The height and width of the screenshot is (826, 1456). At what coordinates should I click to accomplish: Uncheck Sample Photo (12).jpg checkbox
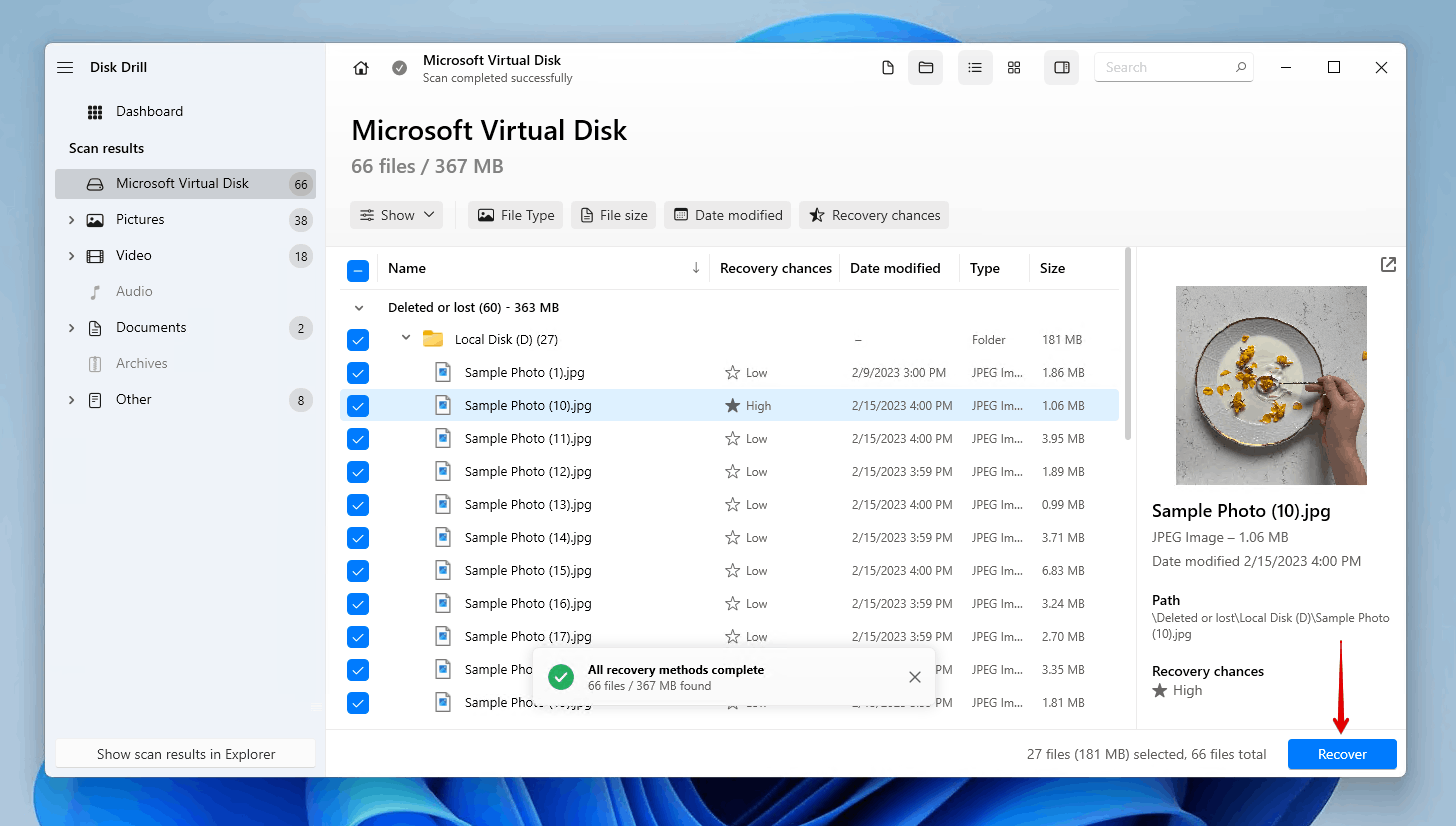[x=358, y=472]
